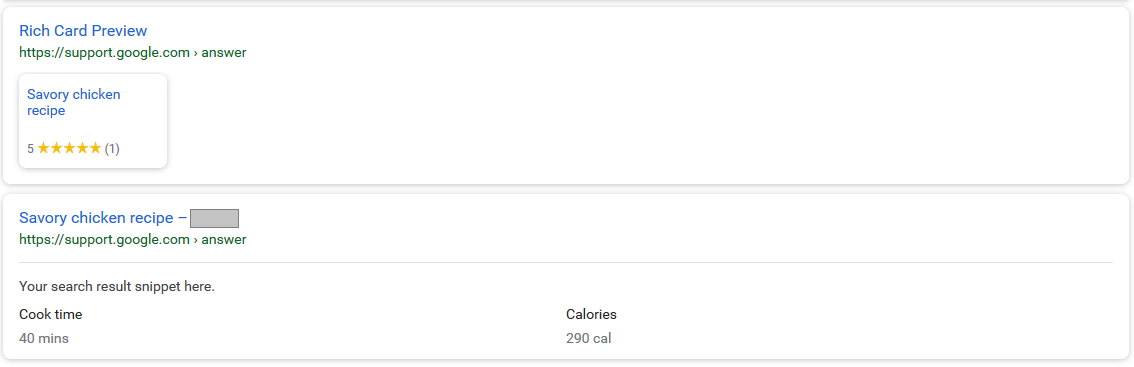Click the Calories label

tap(592, 315)
